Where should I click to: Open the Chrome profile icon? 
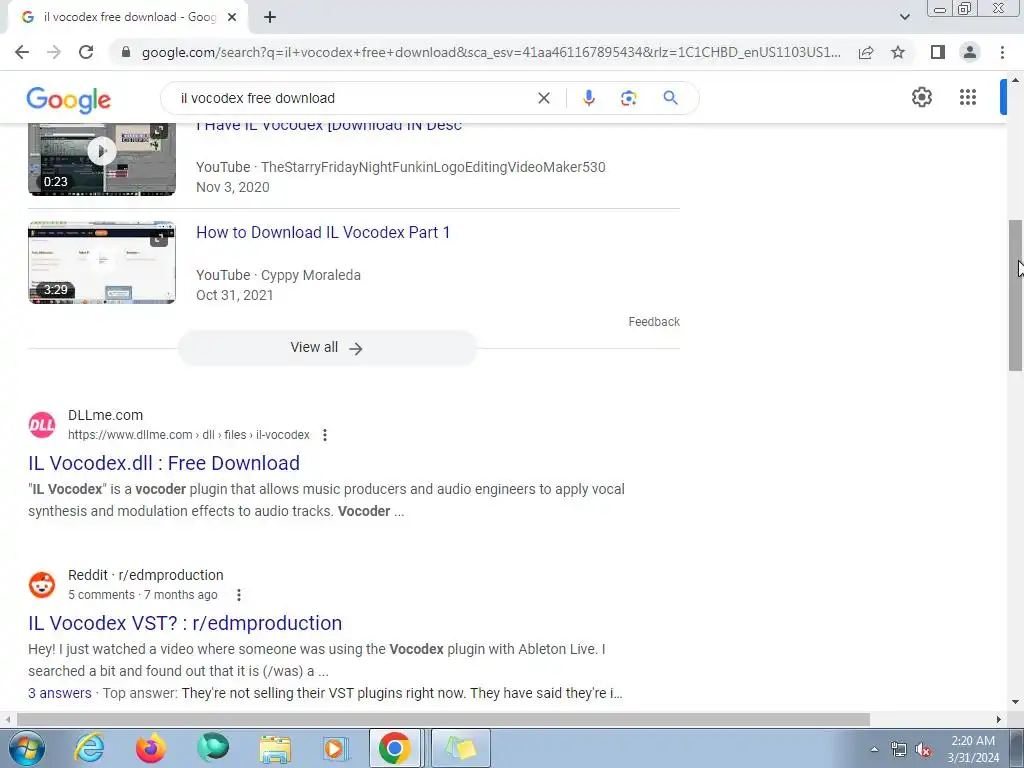pyautogui.click(x=970, y=52)
